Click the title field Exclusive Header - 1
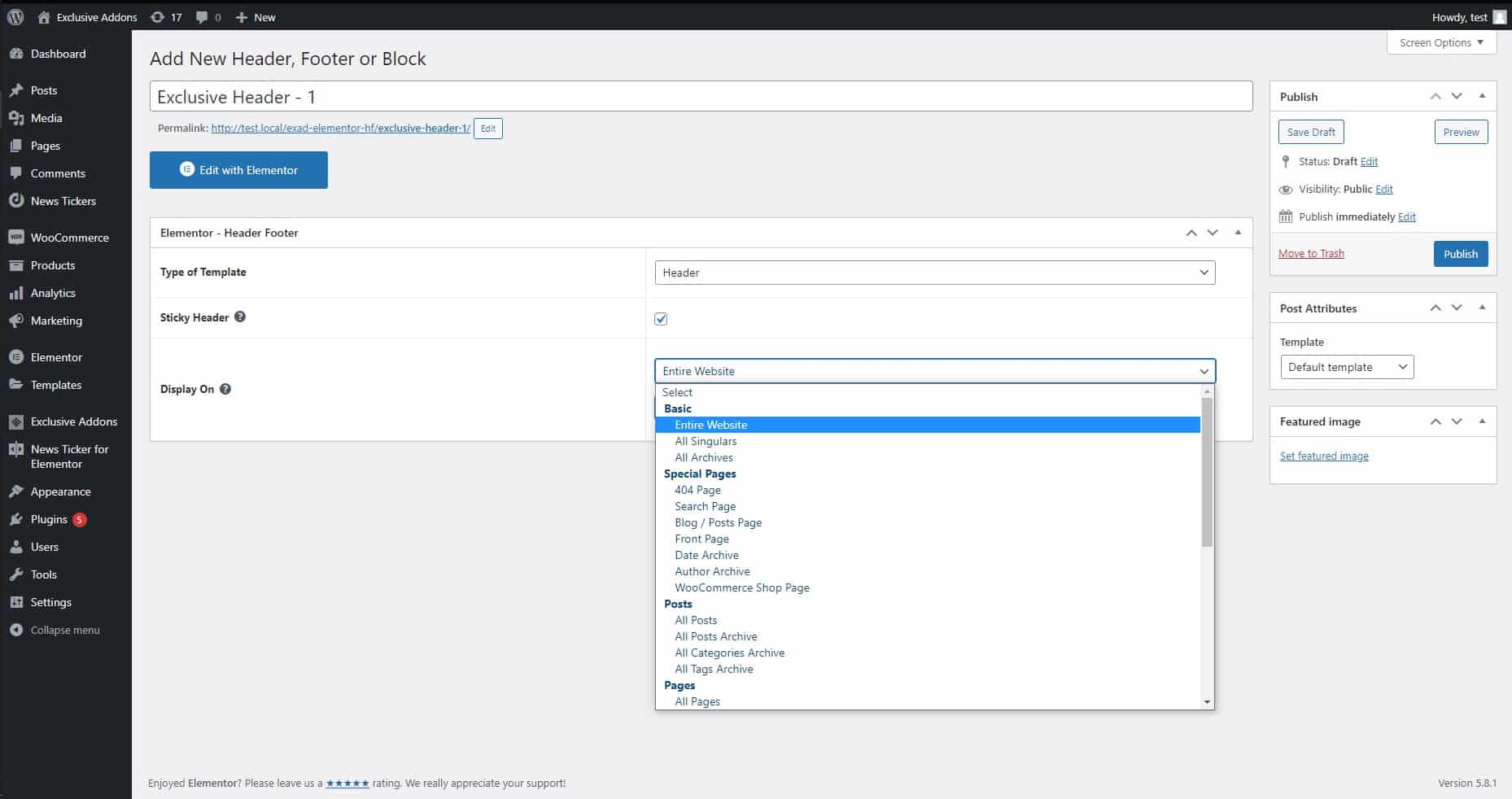 pos(701,96)
